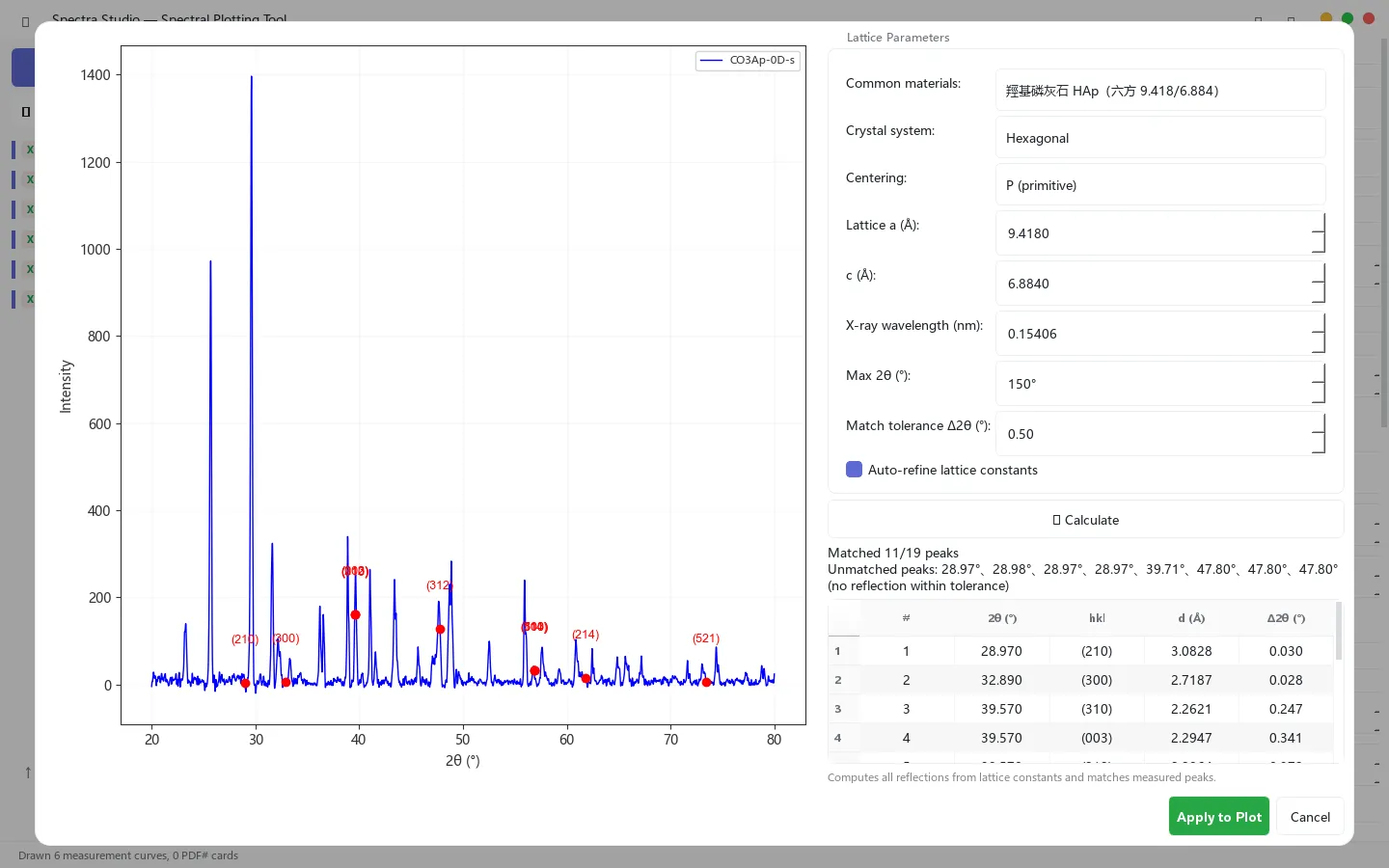Screen dimensions: 1389x868
Task: Click the up arrow icon in background sidebar
Action: tap(28, 773)
